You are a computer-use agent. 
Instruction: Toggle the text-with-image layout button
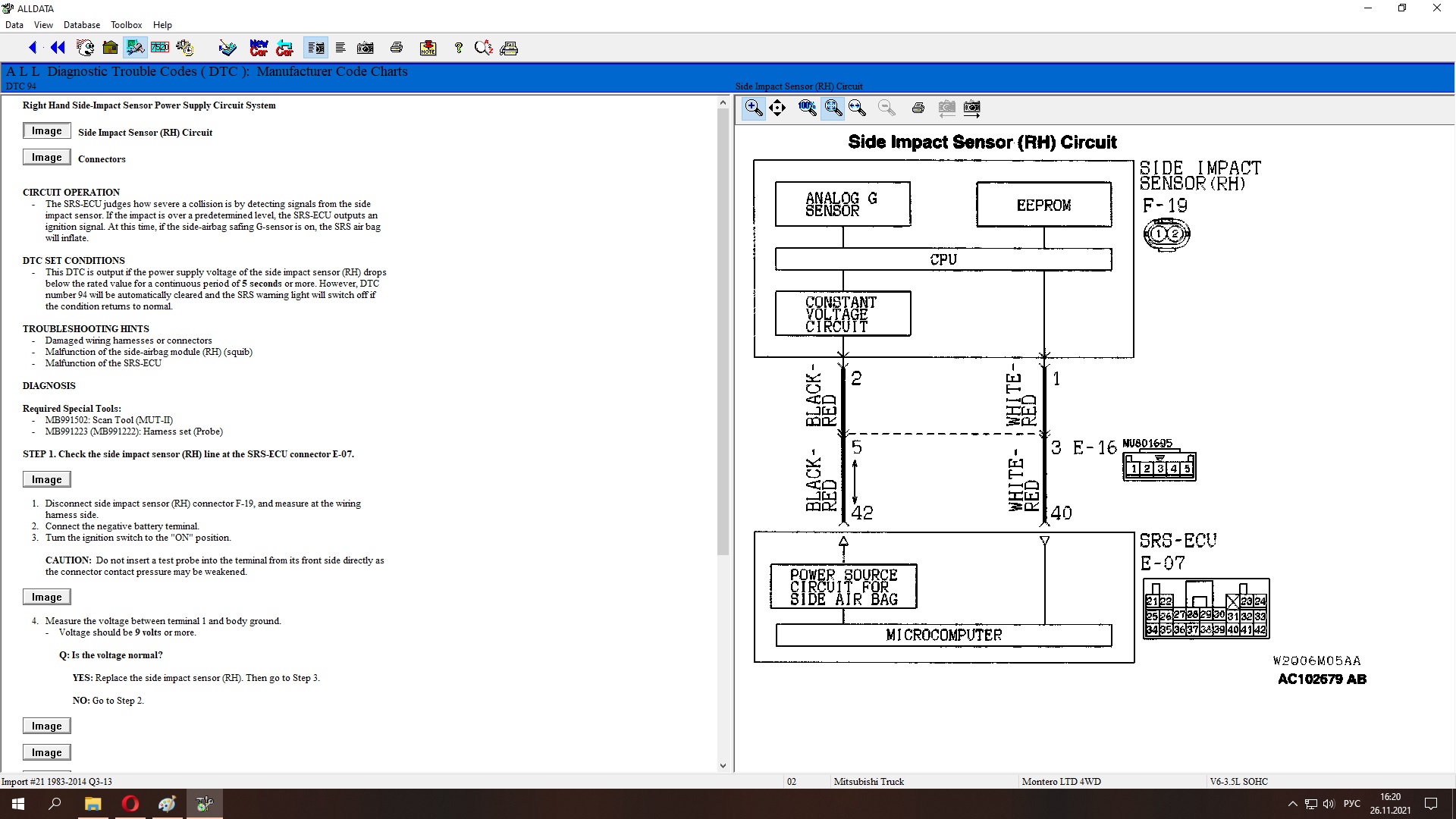coord(315,48)
